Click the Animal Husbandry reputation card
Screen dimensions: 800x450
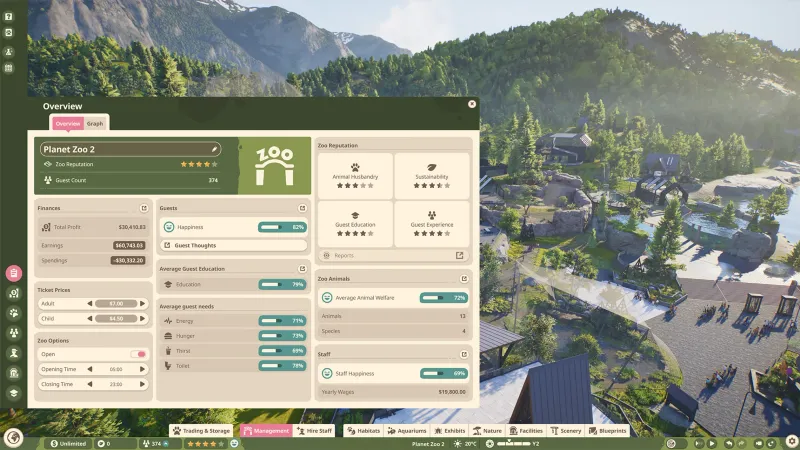(x=355, y=176)
